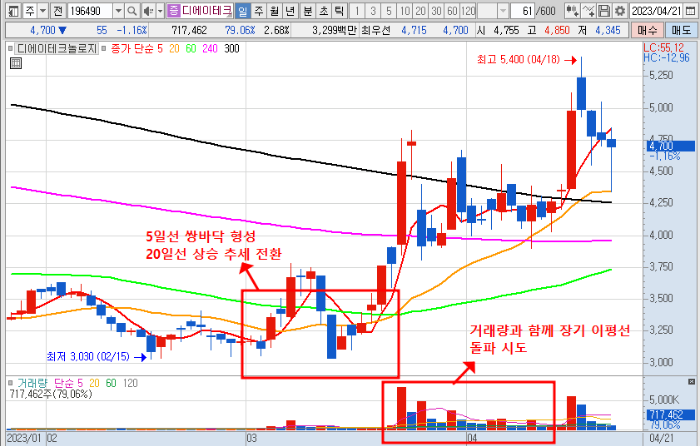Click the 3,299백만 trading value text
This screenshot has height=446, width=700.
pyautogui.click(x=334, y=30)
